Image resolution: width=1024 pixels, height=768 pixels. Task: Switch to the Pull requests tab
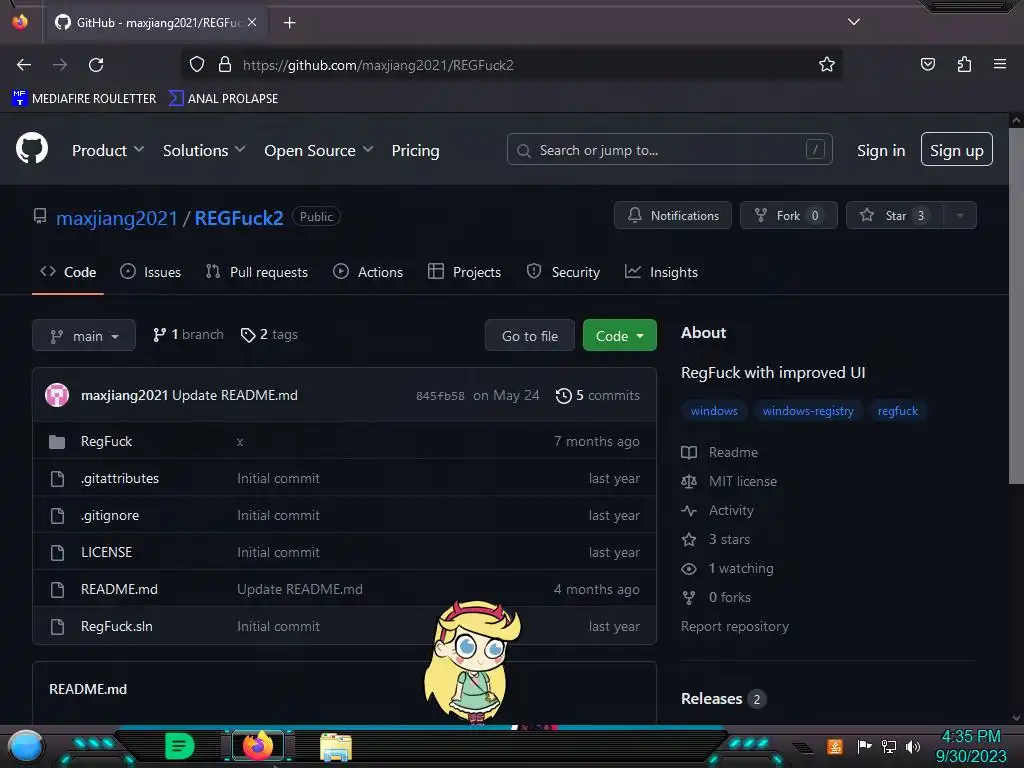(x=257, y=272)
